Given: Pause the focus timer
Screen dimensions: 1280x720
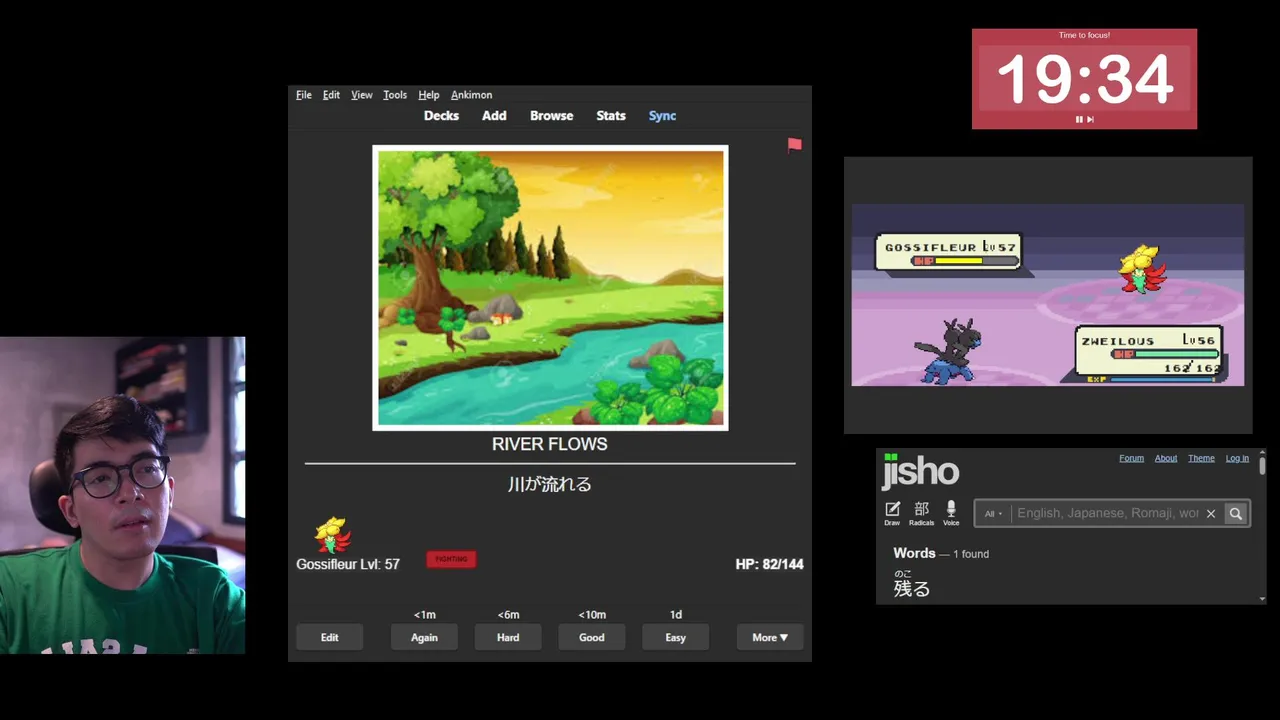Looking at the screenshot, I should click(1078, 119).
